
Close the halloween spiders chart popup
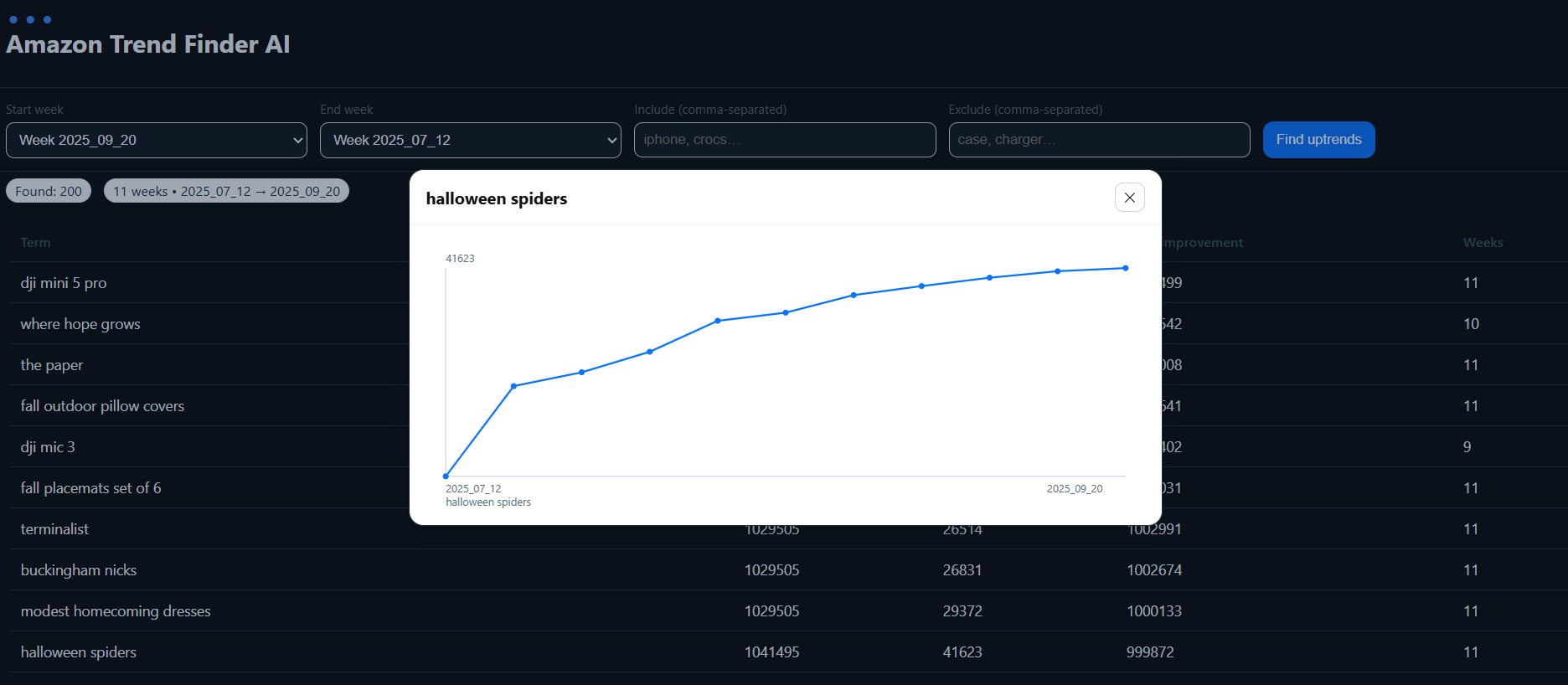coord(1129,198)
